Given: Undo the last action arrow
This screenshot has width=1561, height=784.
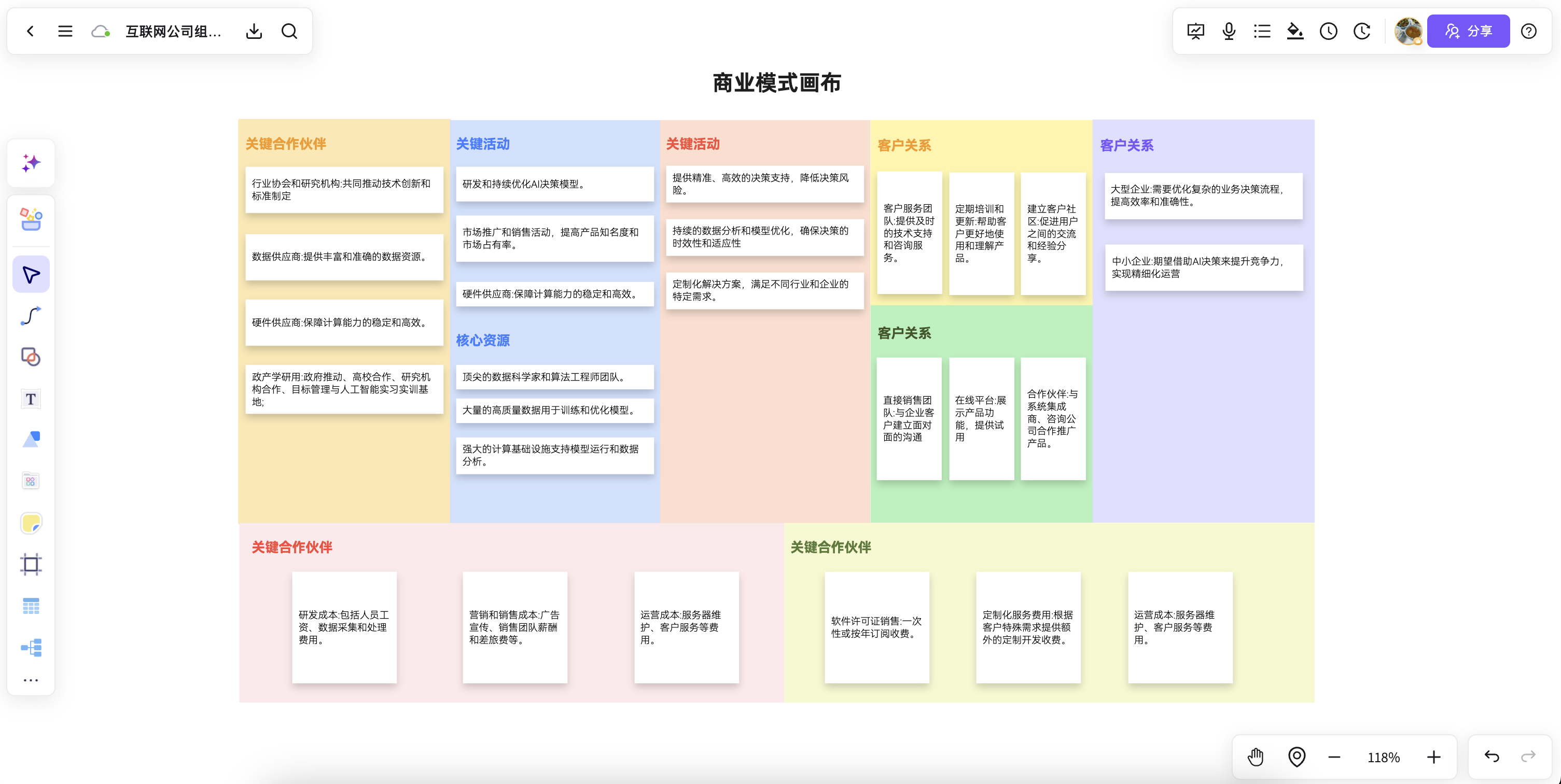Looking at the screenshot, I should 1492,756.
